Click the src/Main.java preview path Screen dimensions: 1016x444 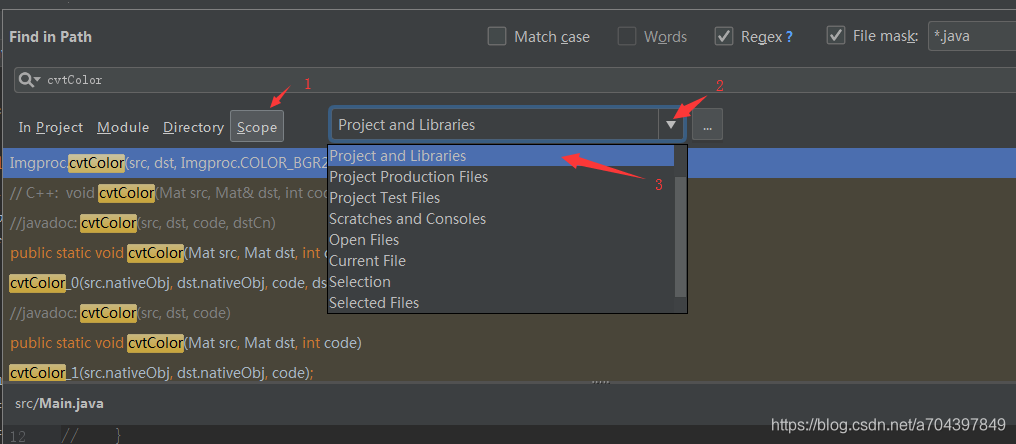coord(59,404)
